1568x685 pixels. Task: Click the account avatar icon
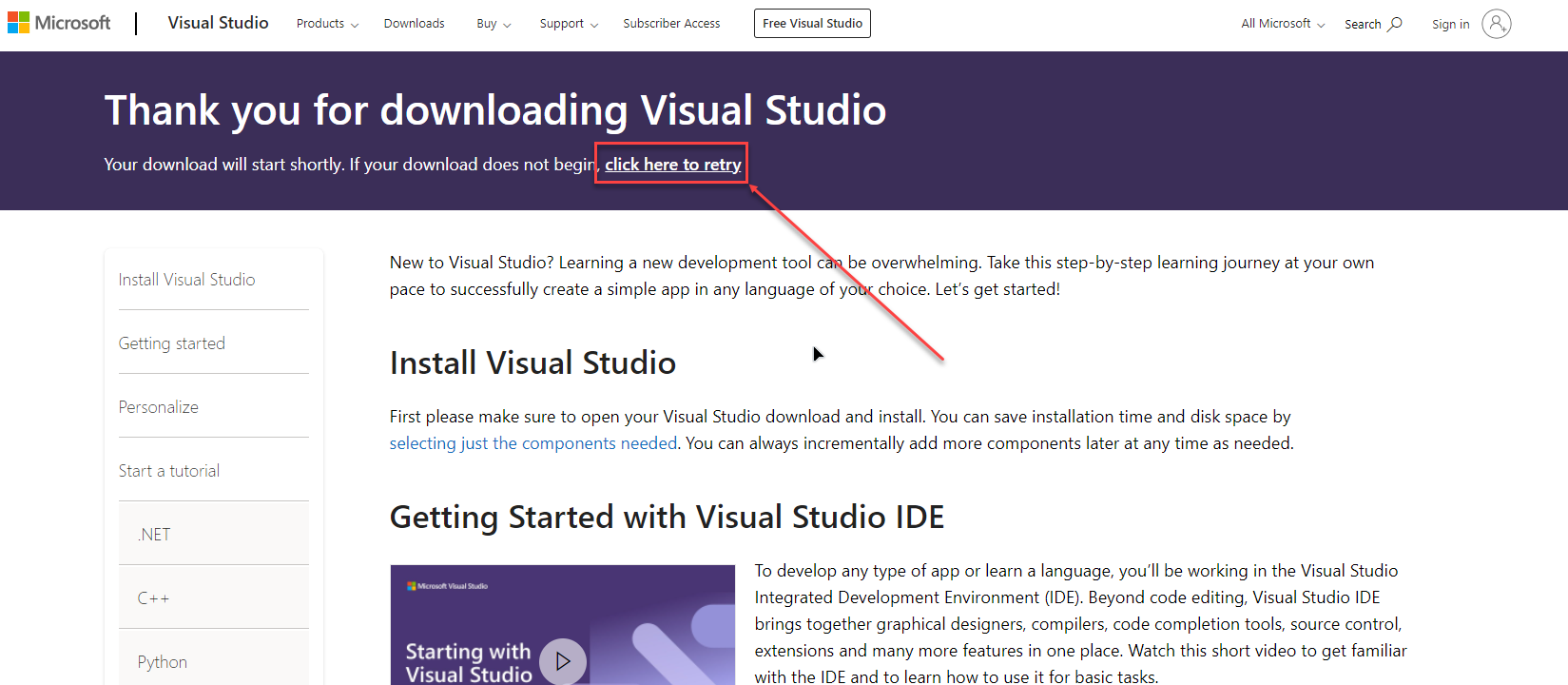tap(1497, 24)
